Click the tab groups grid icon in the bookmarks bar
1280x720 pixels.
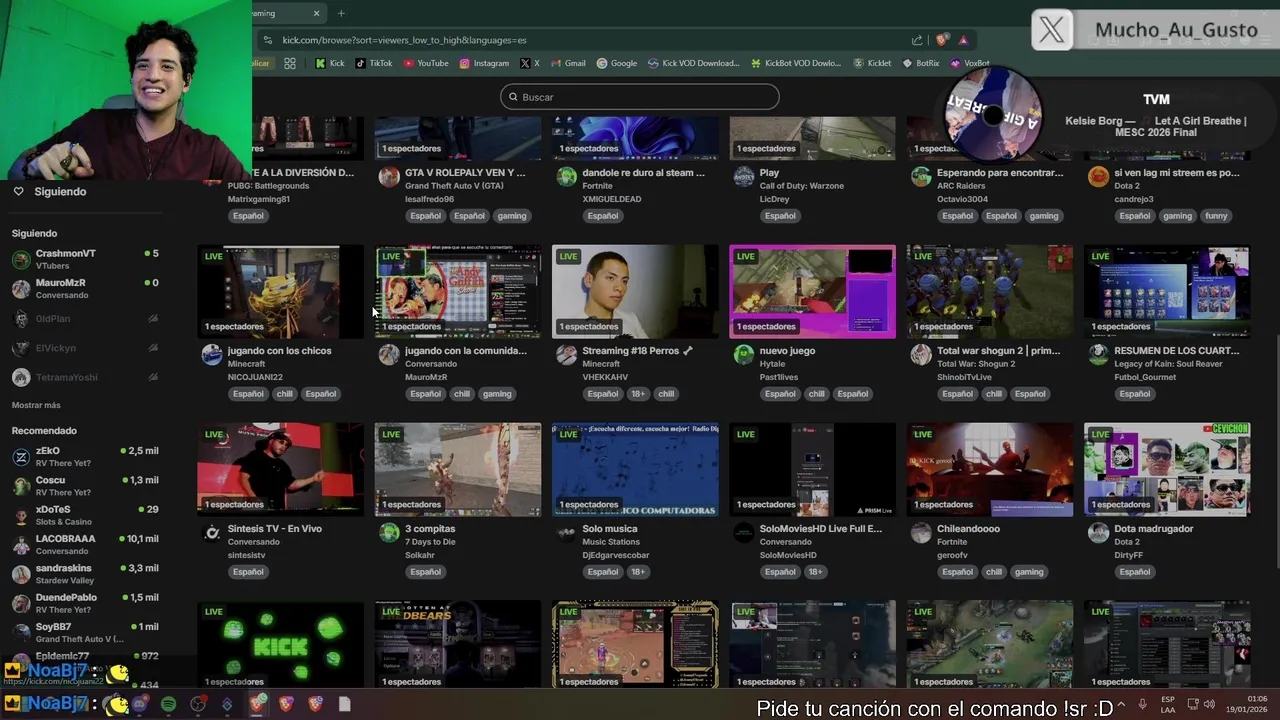[290, 63]
